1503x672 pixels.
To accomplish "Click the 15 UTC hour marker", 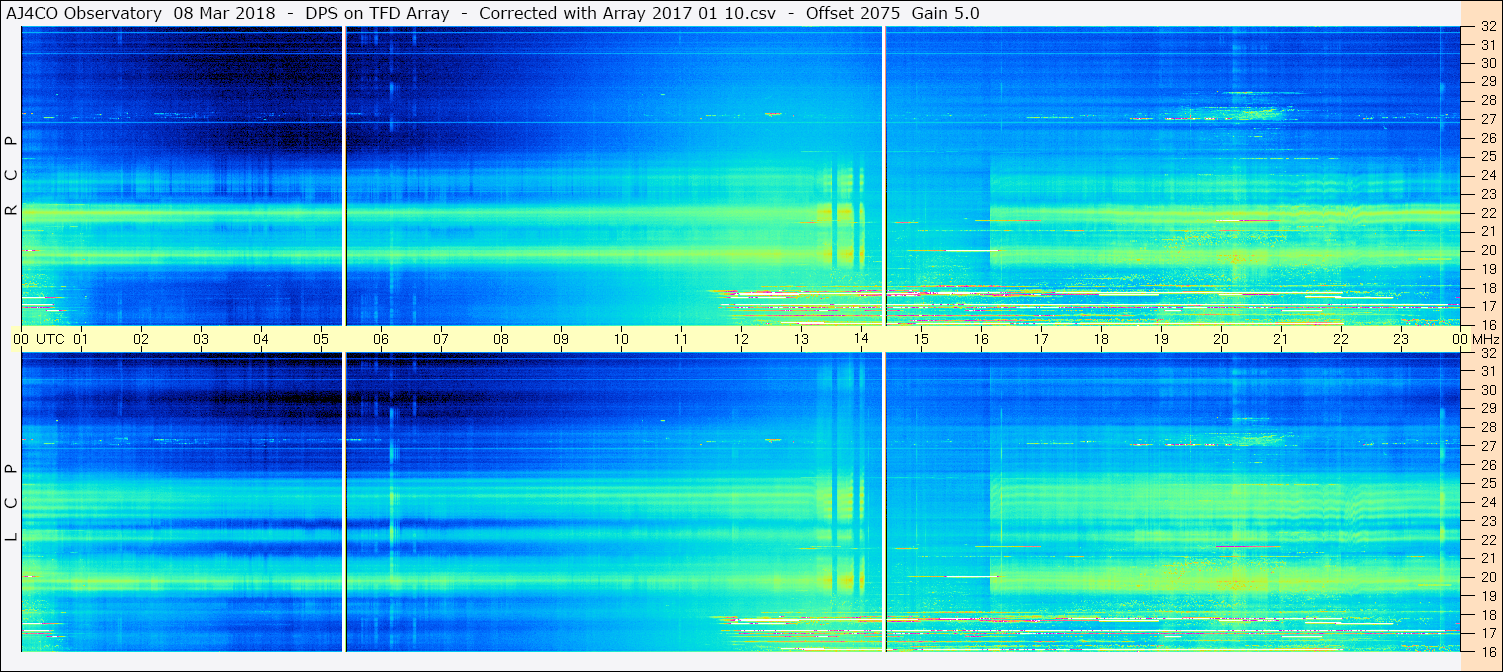I will tap(921, 339).
